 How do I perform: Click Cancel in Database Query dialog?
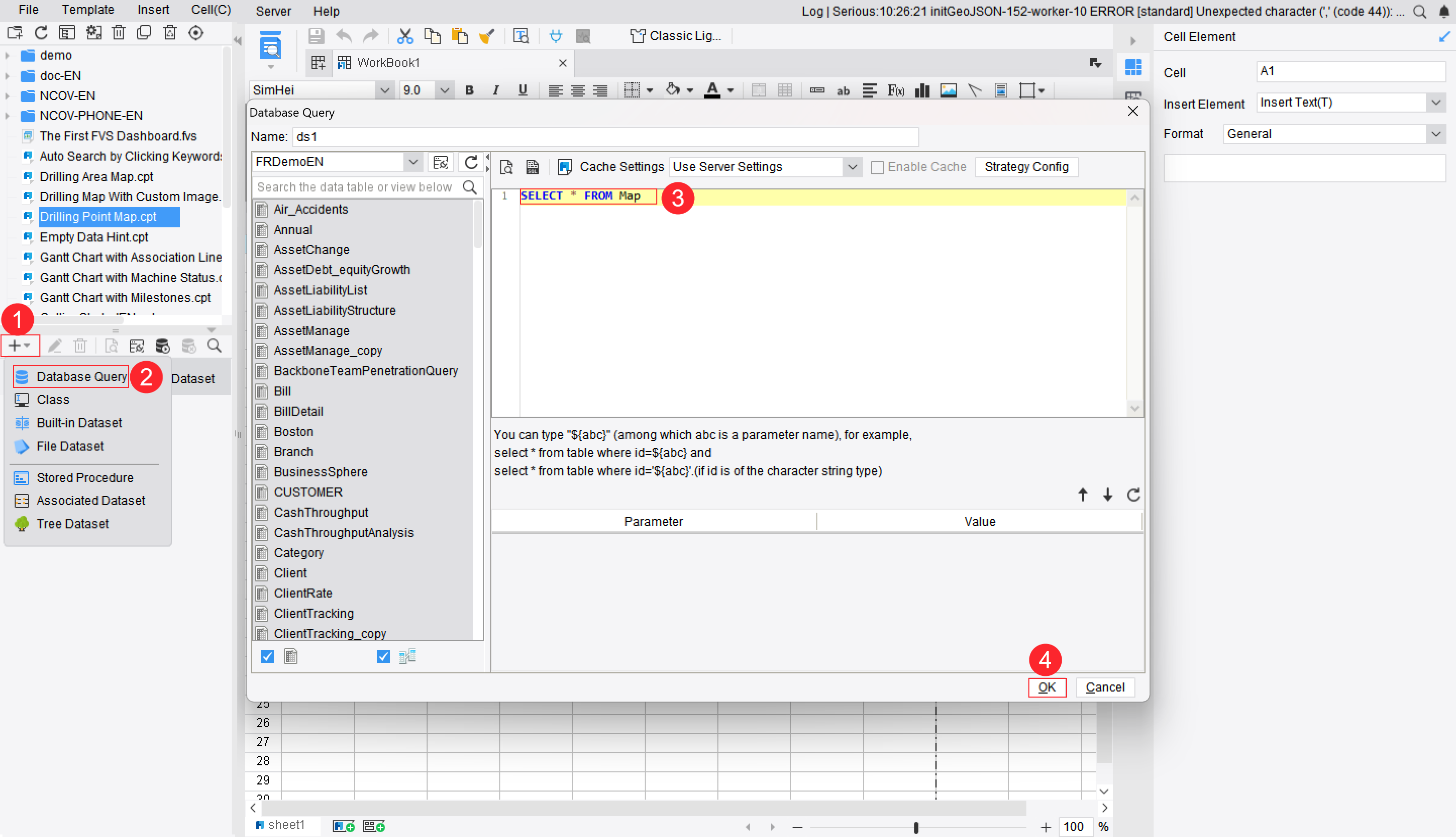click(1105, 687)
